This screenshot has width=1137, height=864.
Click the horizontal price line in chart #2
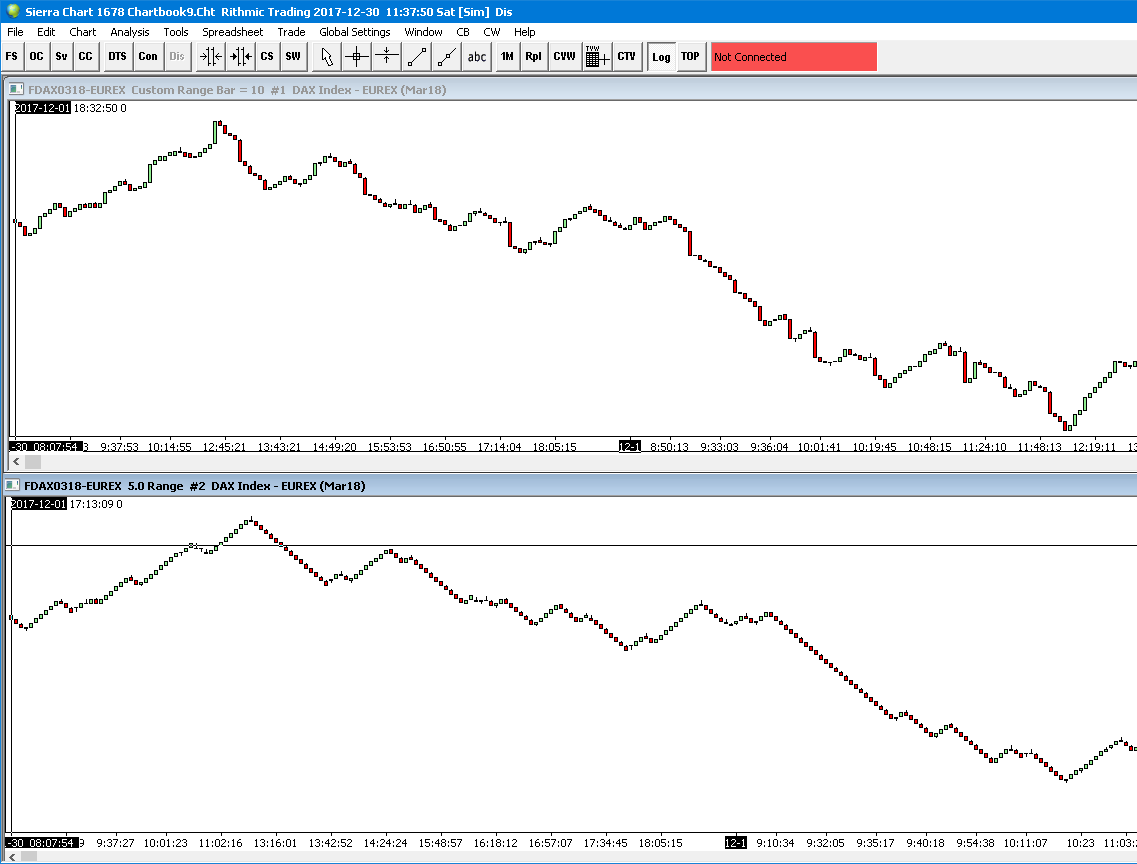click(571, 545)
